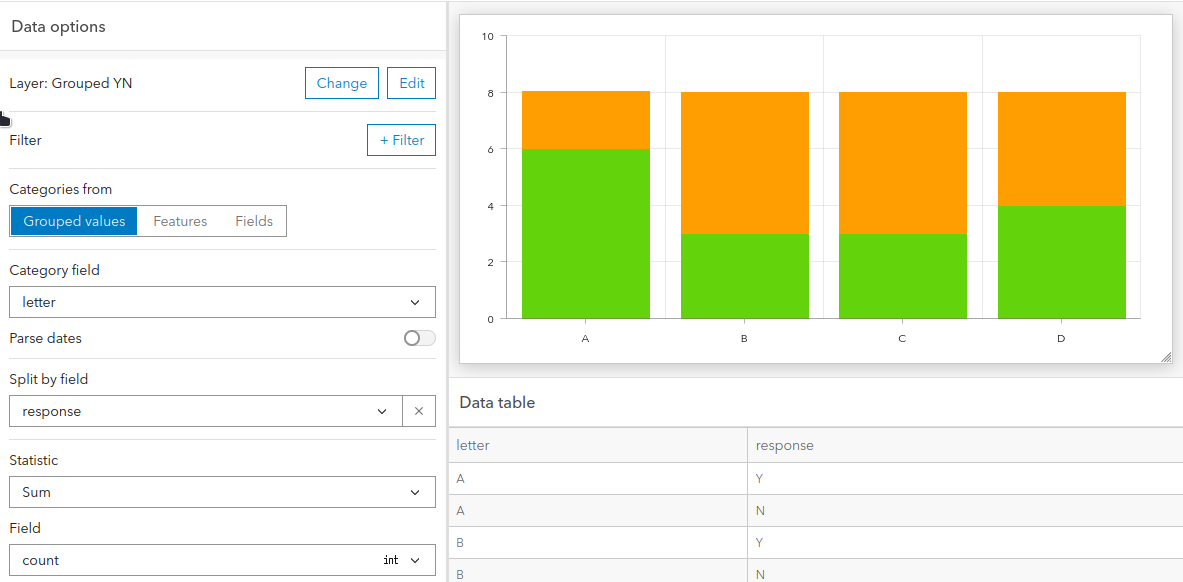Clear the Split by field selection
Screen dimensions: 1183x582
(x=419, y=411)
